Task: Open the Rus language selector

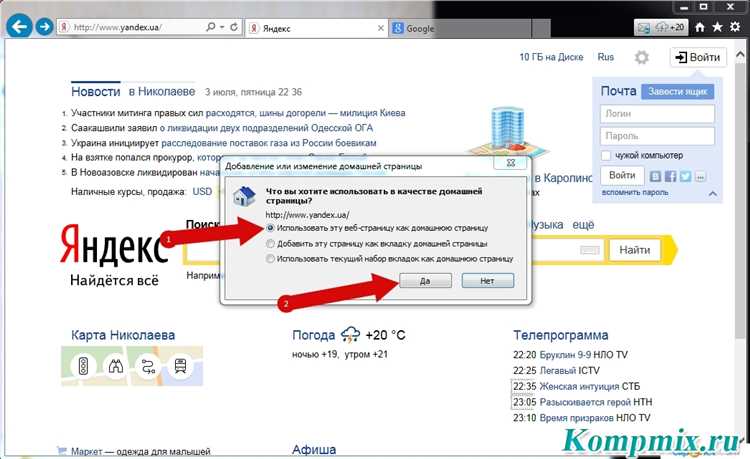Action: (x=606, y=57)
